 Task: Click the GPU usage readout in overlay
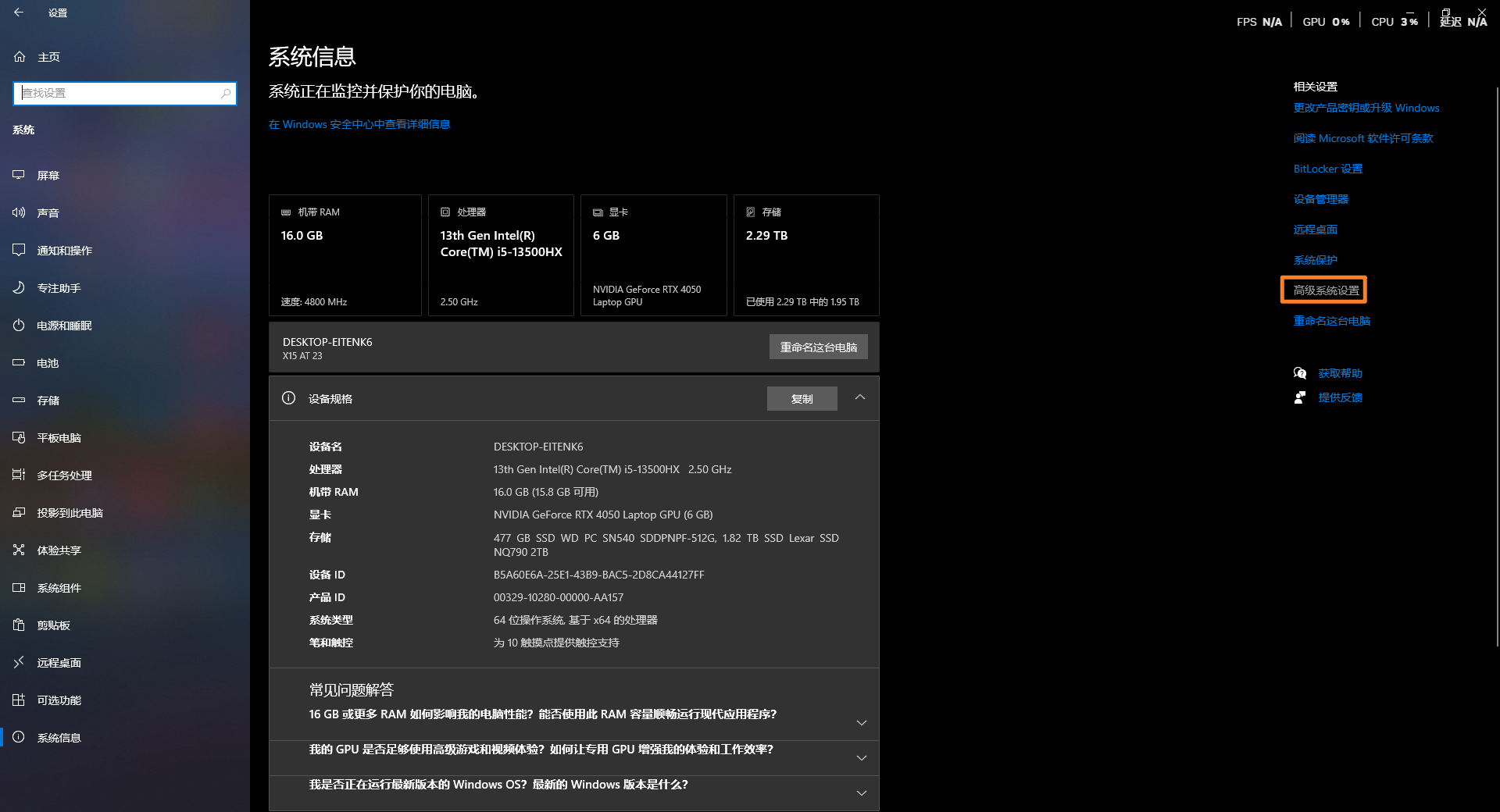click(x=1326, y=22)
